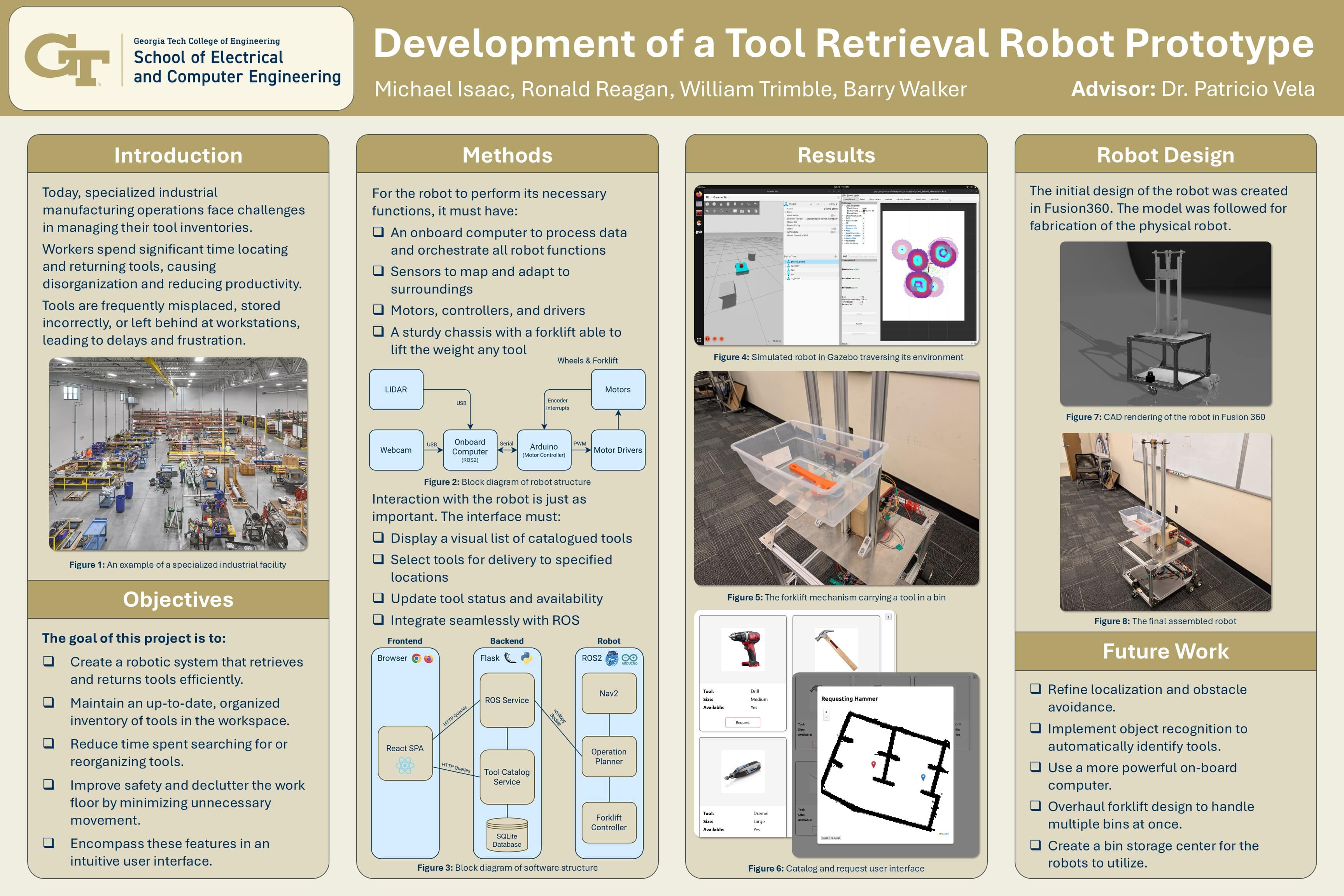Image resolution: width=1344 pixels, height=896 pixels.
Task: Click the Python logo next to Flask
Action: click(526, 658)
